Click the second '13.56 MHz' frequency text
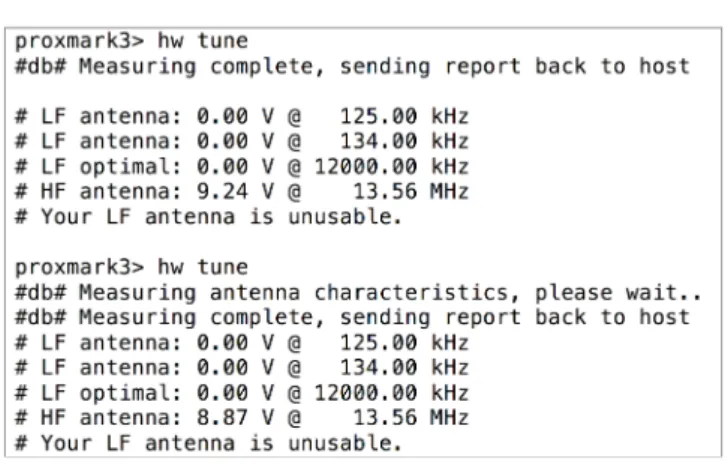 411,418
